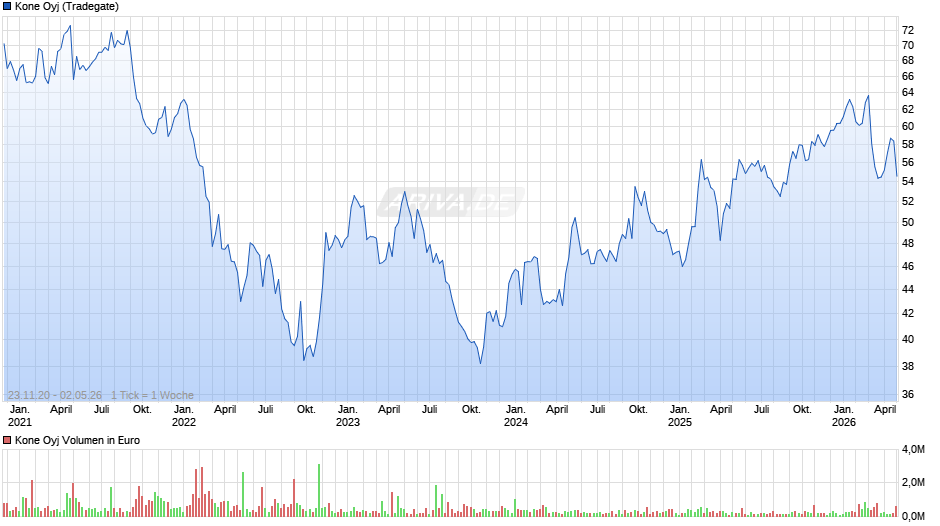This screenshot has width=940, height=526.
Task: Click the 'Jan. 2024' time axis label
Action: pyautogui.click(x=516, y=416)
